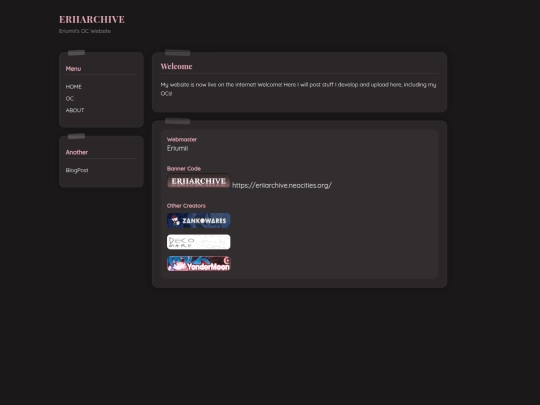
Task: Click the Menu sidebar heading
Action: 73,69
